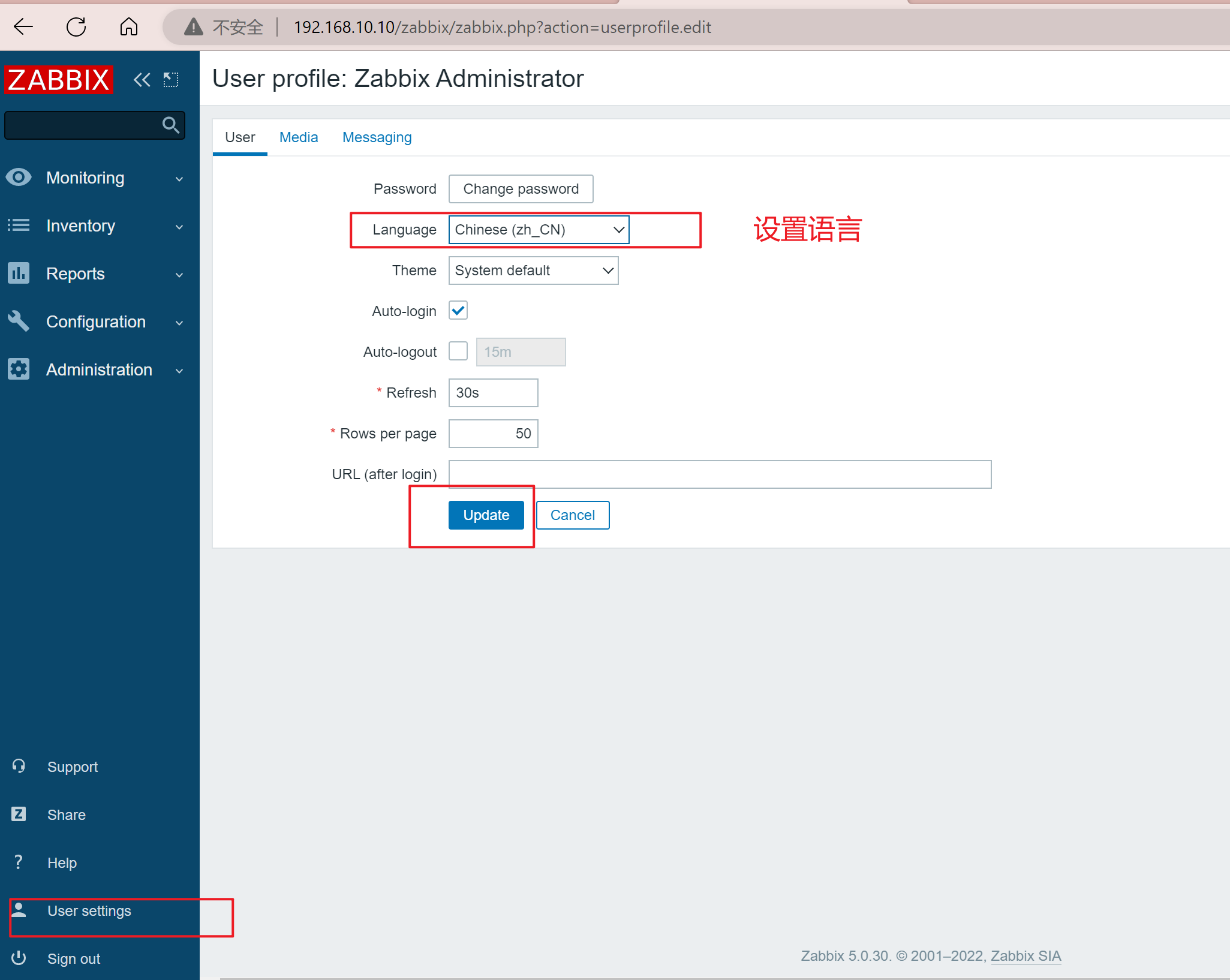Open the Theme dropdown
The width and height of the screenshot is (1230, 980).
tap(533, 270)
